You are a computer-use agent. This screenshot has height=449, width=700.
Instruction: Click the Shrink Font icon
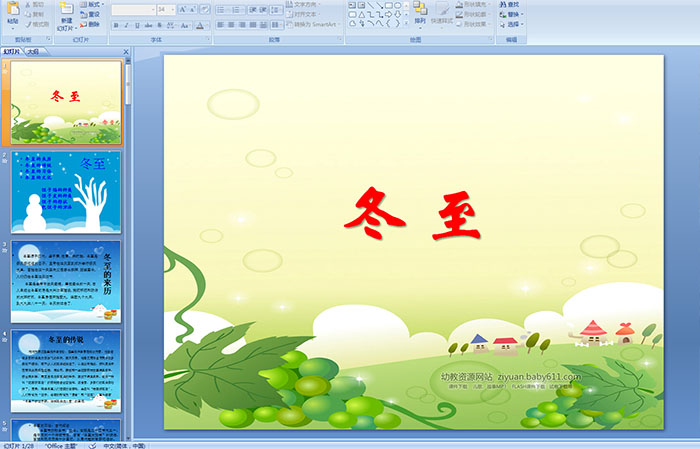click(x=192, y=9)
